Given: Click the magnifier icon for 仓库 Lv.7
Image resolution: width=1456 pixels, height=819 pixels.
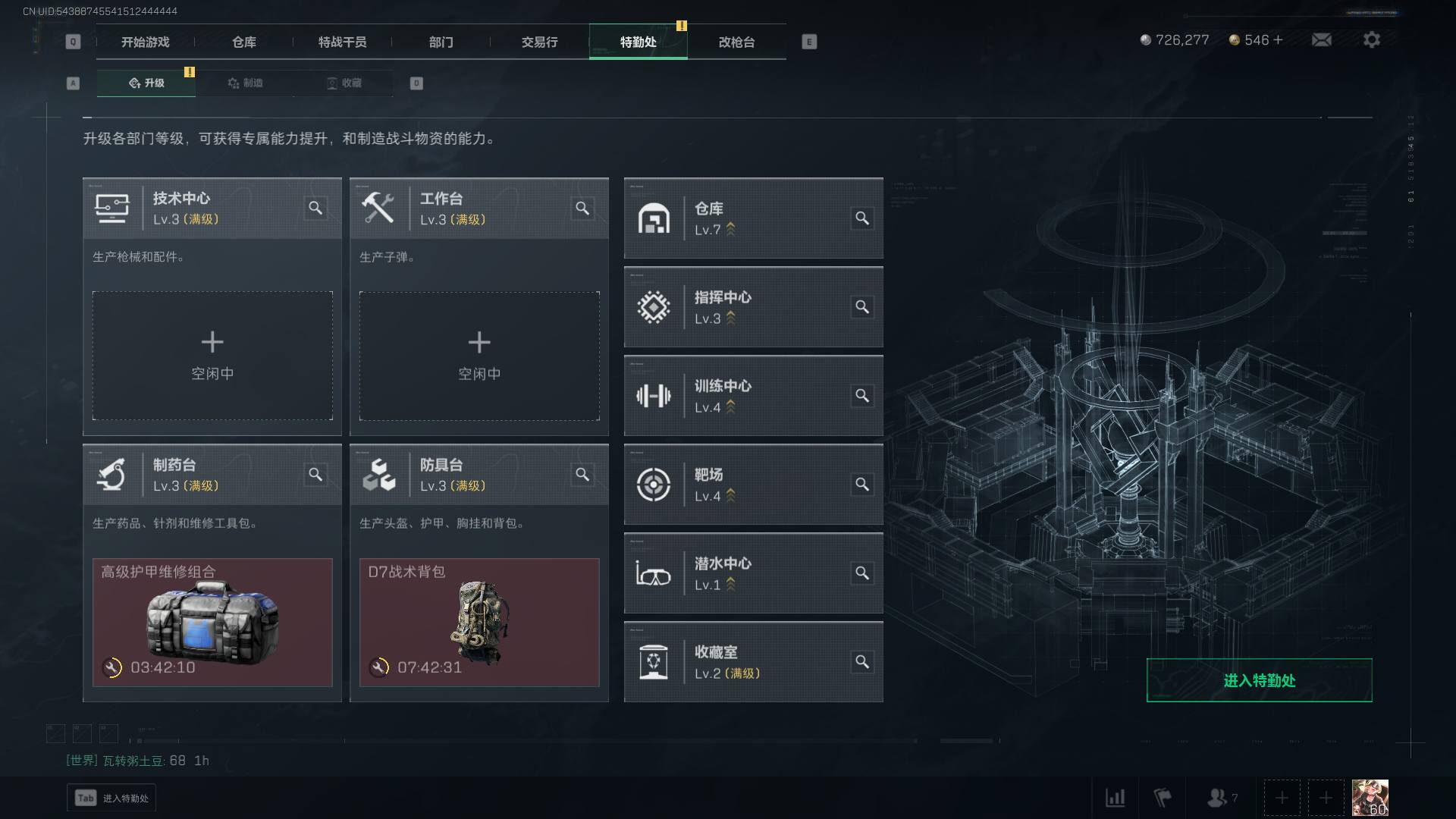Looking at the screenshot, I should (862, 218).
